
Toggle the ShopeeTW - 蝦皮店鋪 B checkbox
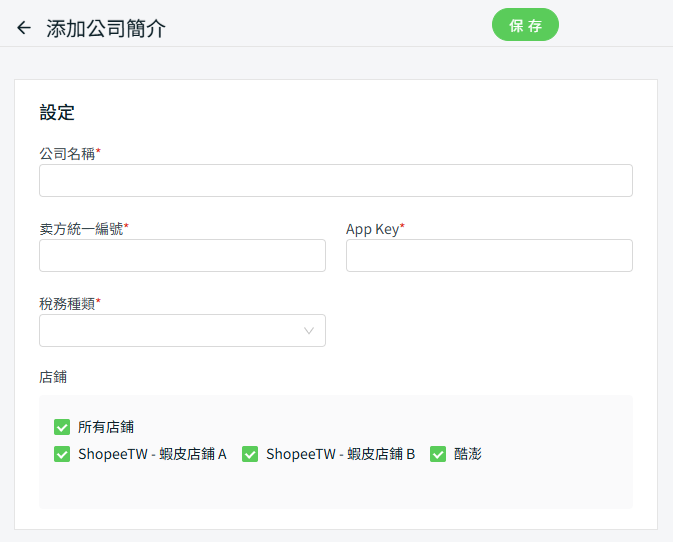pos(250,454)
